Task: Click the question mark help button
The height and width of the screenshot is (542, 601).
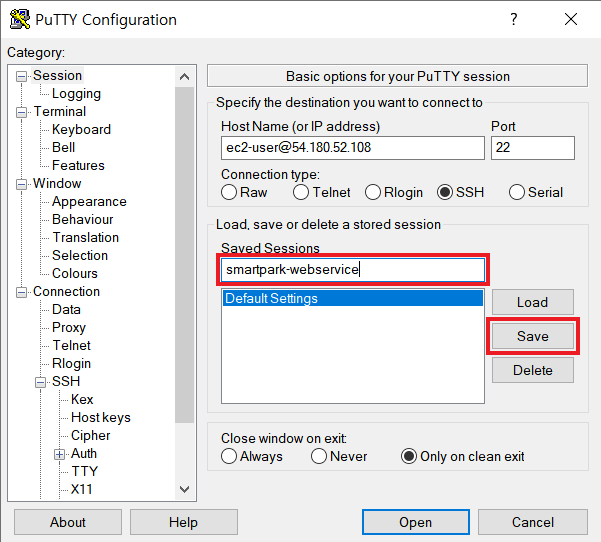Action: click(514, 19)
